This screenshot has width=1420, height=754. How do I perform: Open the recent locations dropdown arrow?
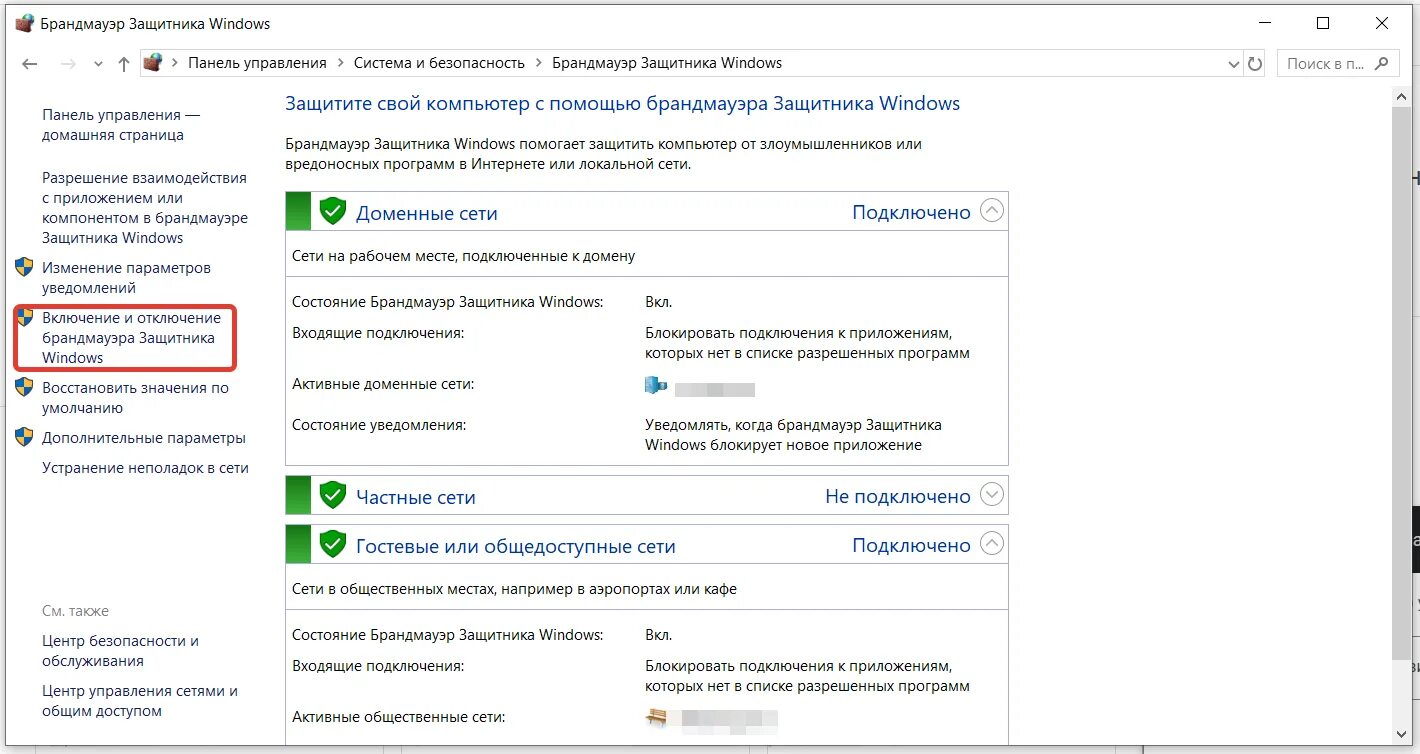click(x=97, y=64)
